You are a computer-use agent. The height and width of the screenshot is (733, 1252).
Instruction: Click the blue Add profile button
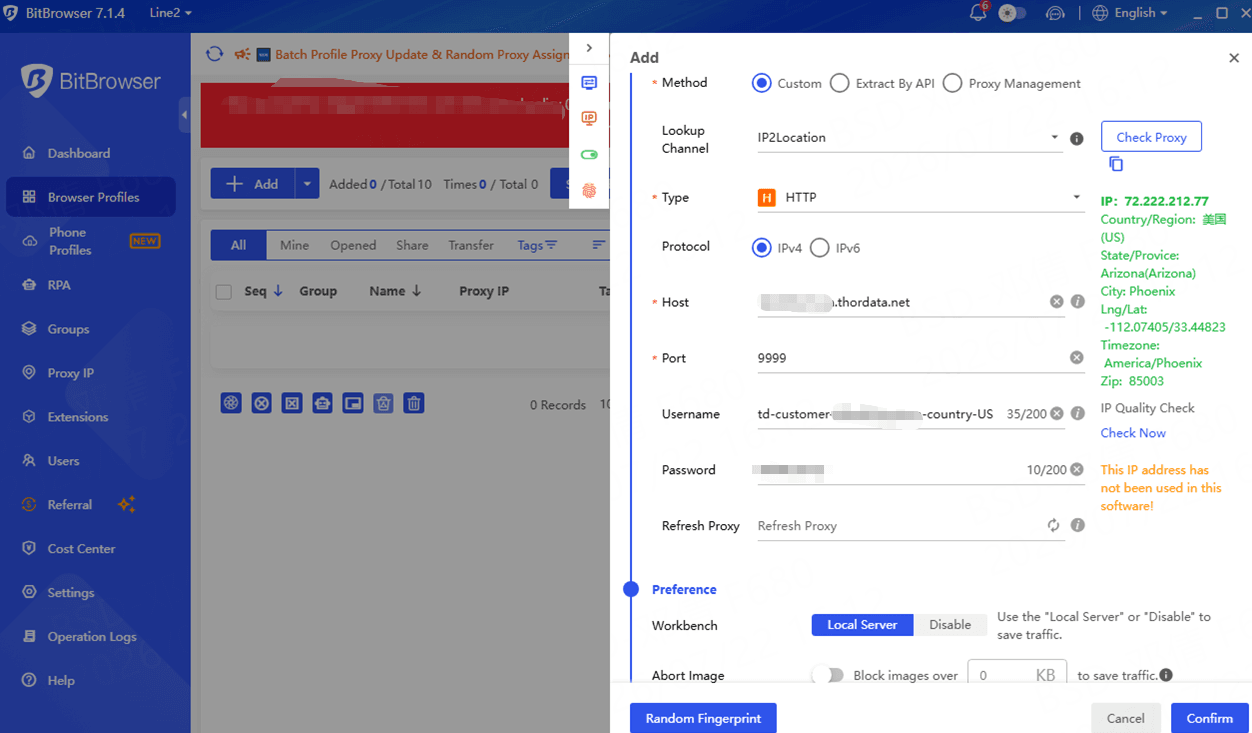tap(252, 184)
